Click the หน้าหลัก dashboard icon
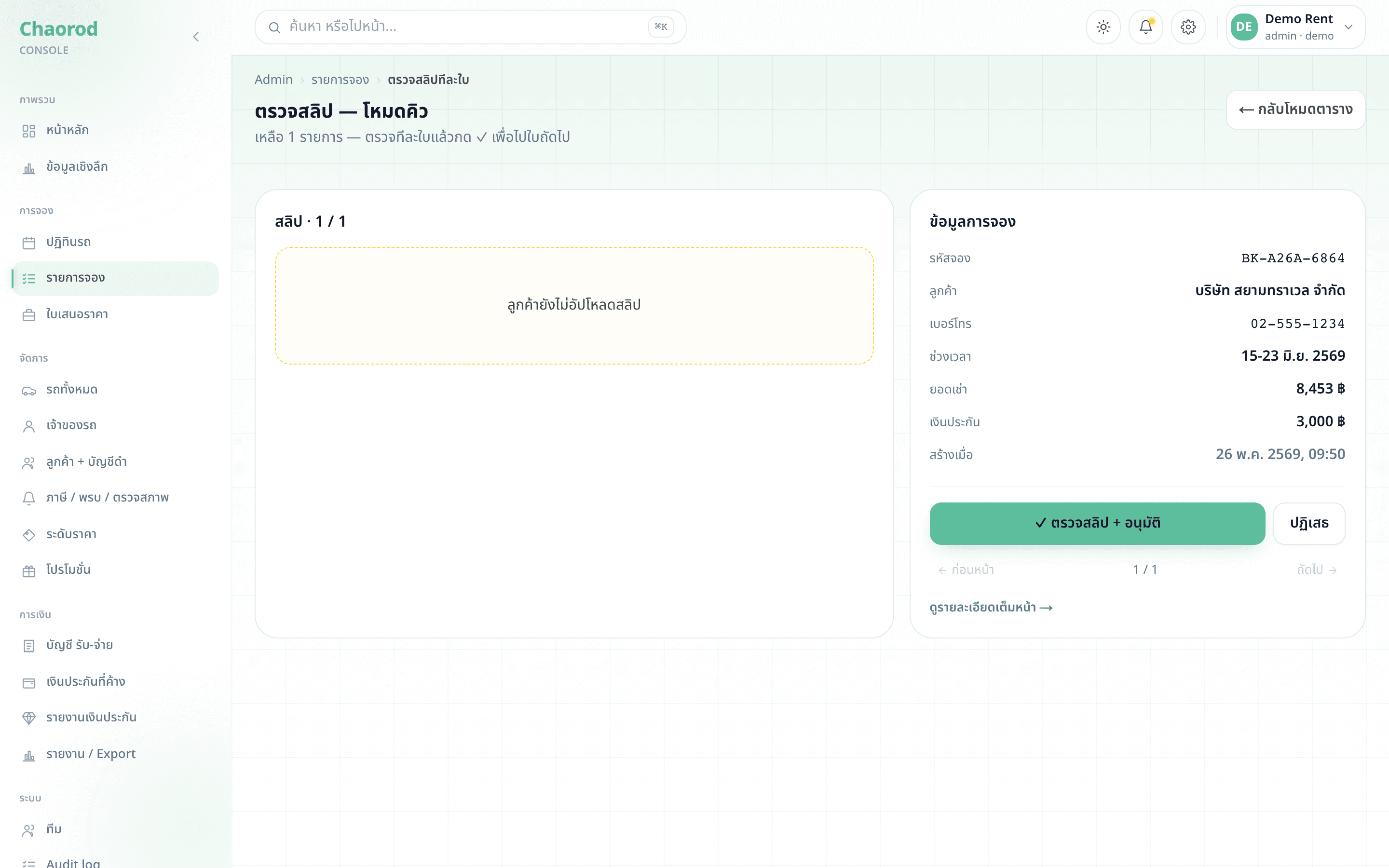Image resolution: width=1389 pixels, height=868 pixels. [29, 131]
